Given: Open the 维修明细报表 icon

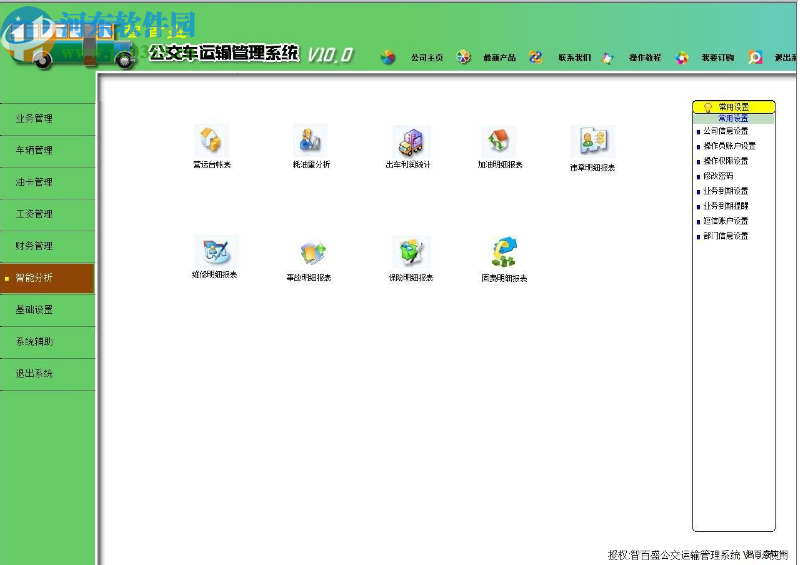Looking at the screenshot, I should [x=216, y=251].
